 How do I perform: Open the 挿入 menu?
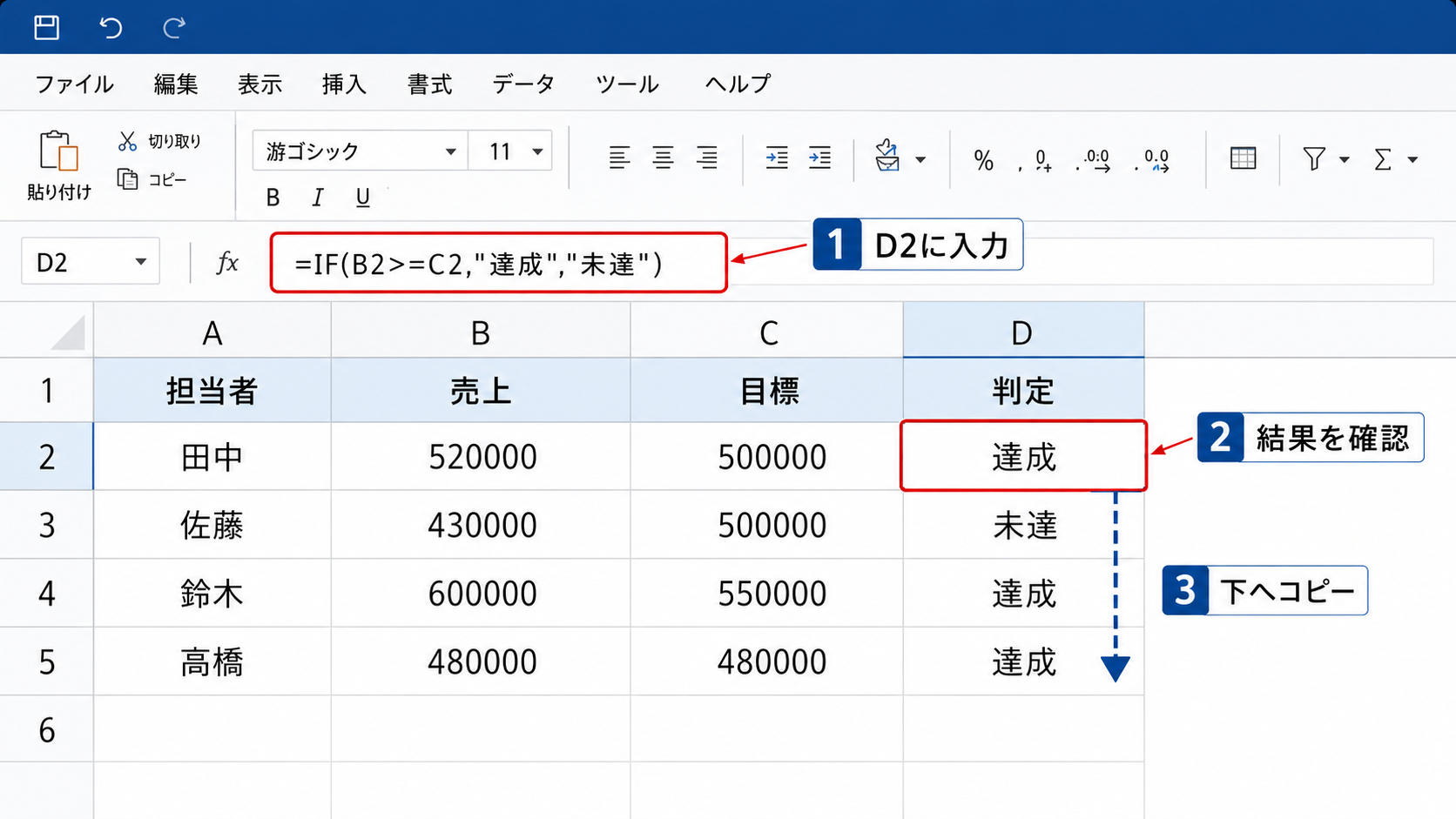[345, 84]
